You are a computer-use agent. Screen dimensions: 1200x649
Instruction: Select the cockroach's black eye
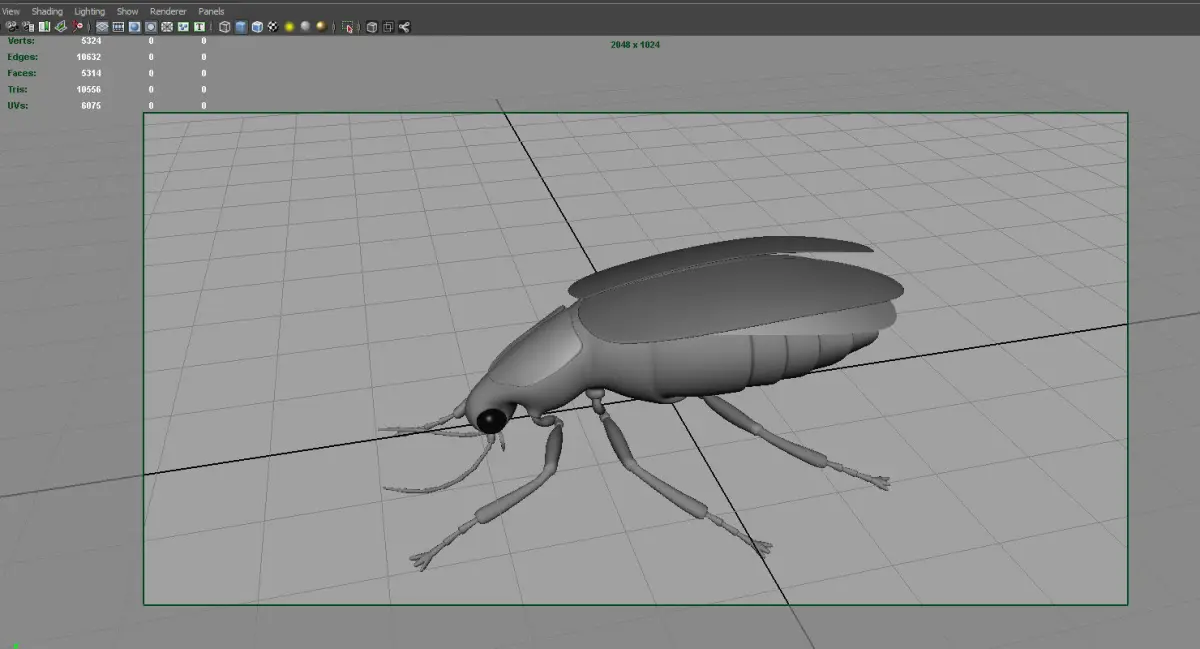[490, 421]
